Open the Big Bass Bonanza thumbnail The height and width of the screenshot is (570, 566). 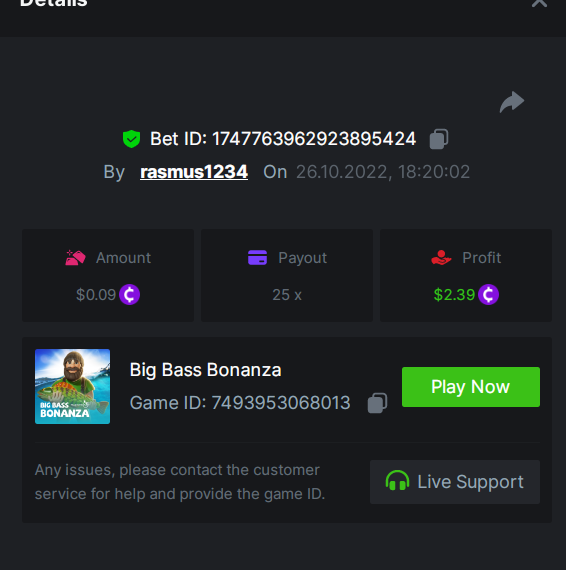(x=72, y=386)
